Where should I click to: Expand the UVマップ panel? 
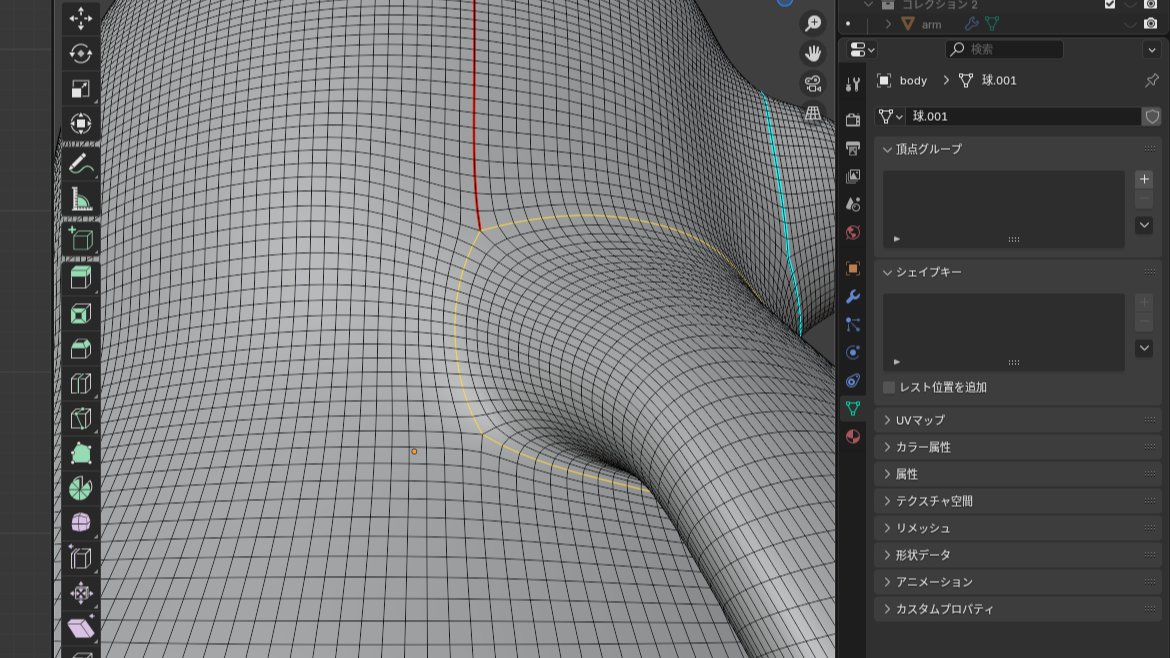887,420
